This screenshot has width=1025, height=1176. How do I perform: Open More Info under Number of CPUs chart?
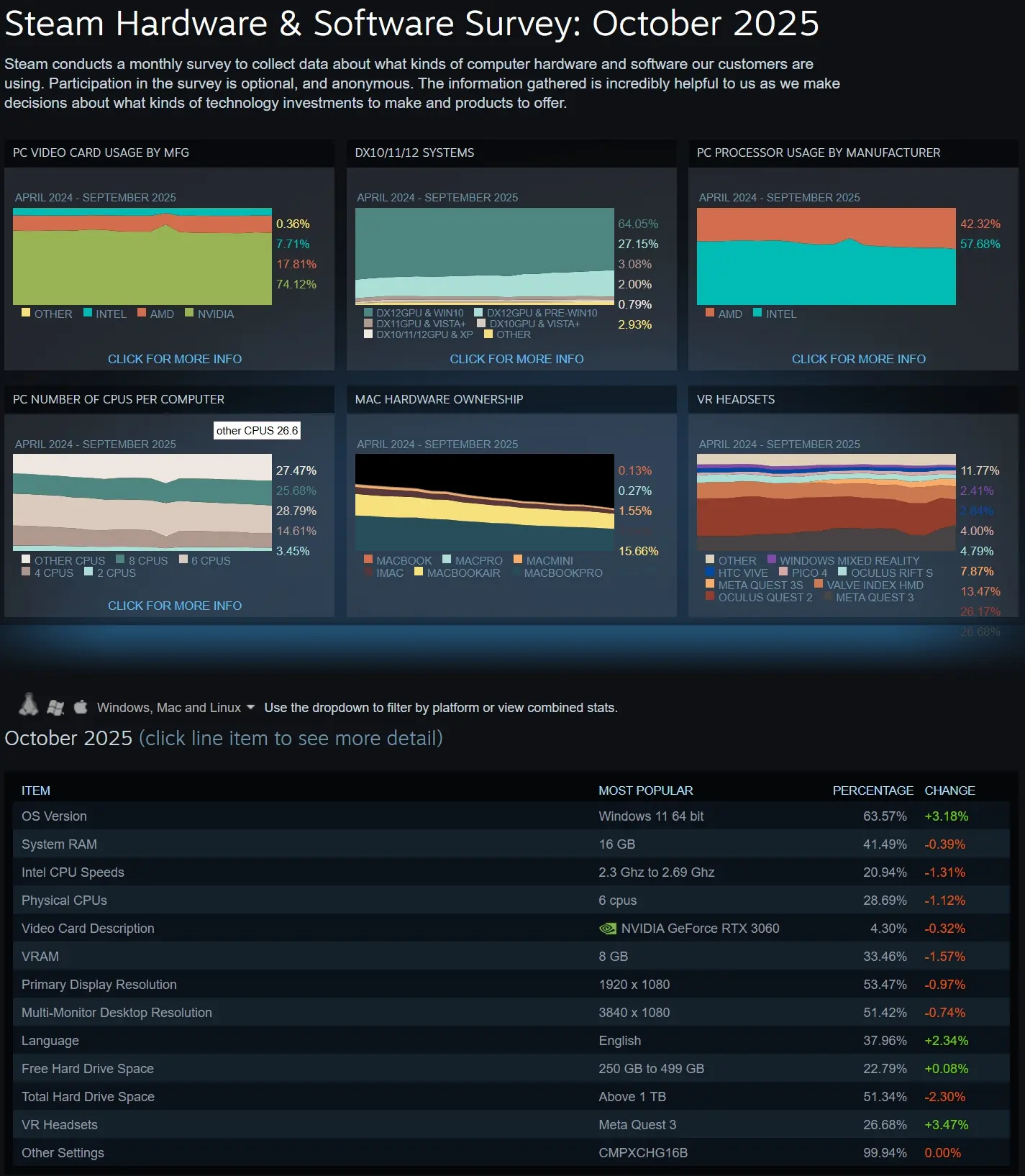175,606
